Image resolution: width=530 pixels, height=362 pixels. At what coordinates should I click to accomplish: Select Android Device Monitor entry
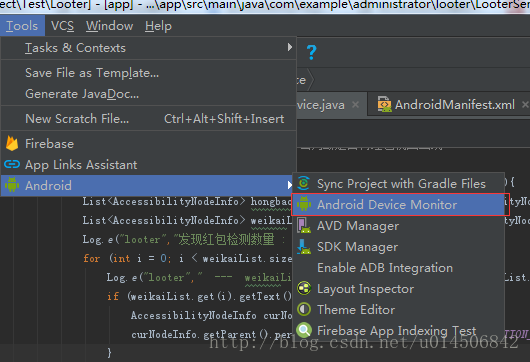400,204
